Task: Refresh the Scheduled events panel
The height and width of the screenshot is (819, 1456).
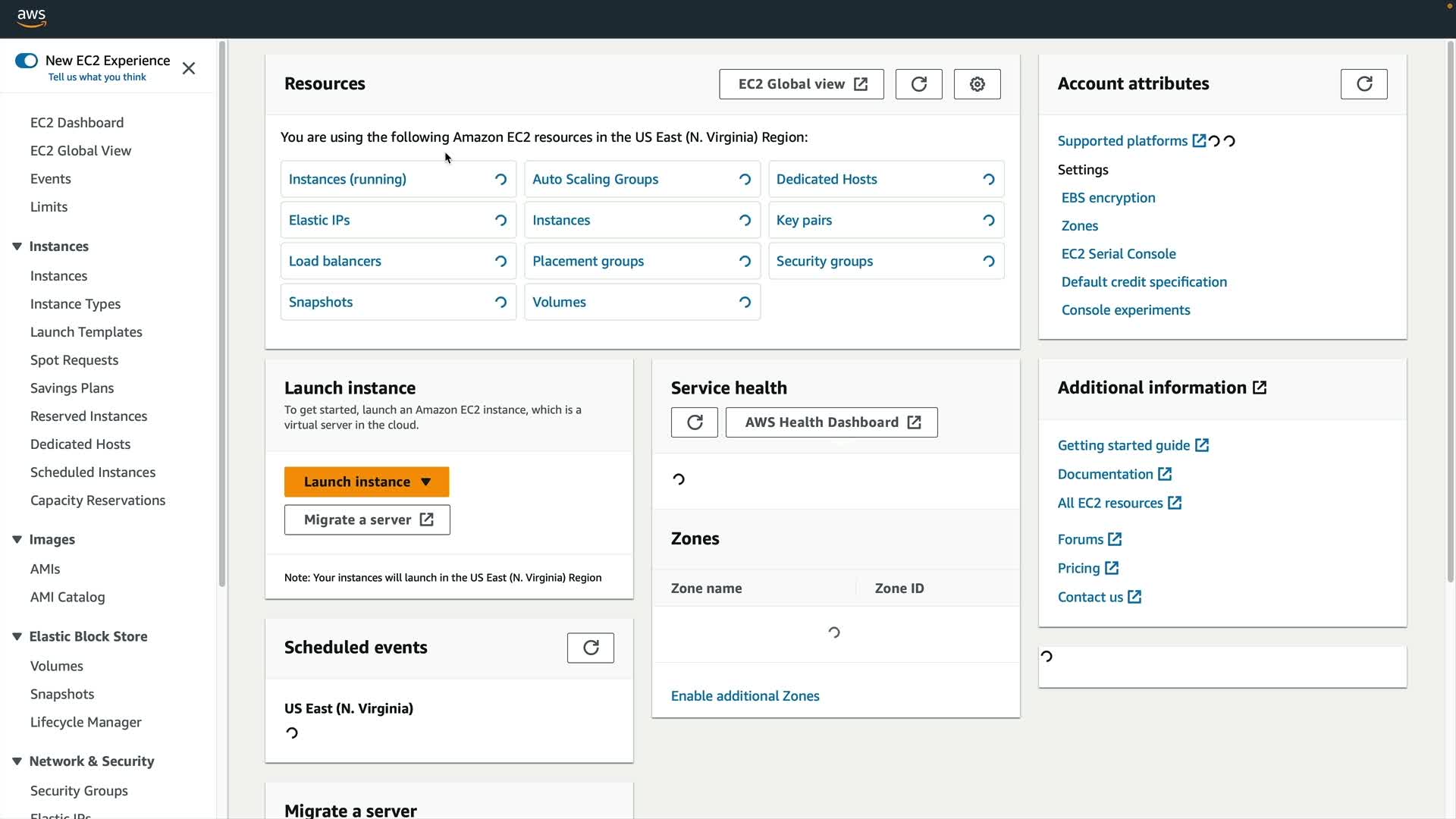Action: (x=590, y=648)
